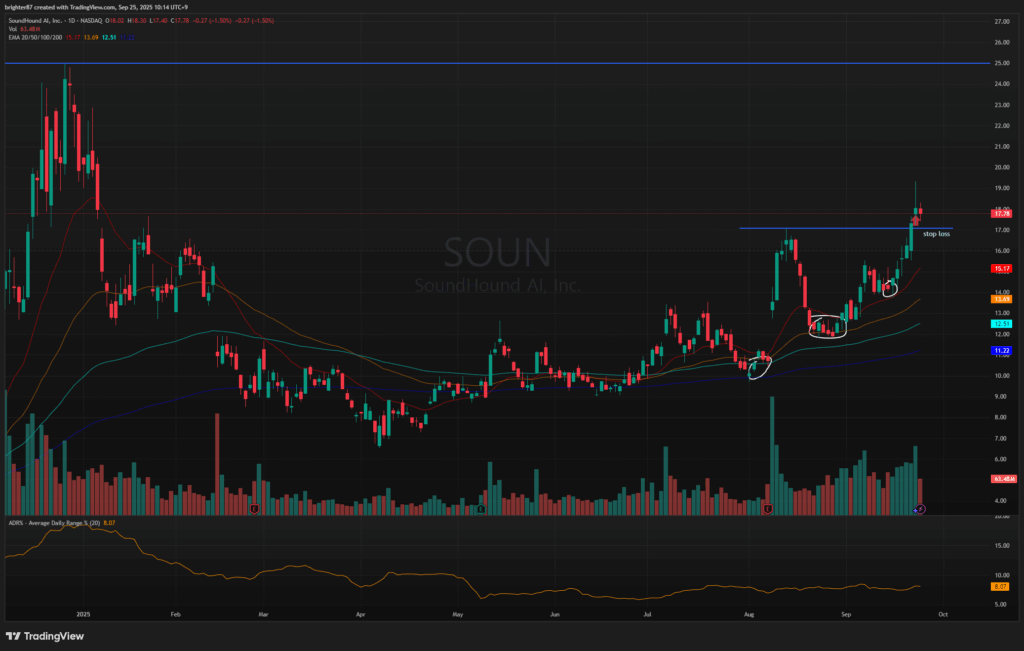The image size is (1024, 651).
Task: Click the 17.78 current price label
Action: pos(1000,214)
